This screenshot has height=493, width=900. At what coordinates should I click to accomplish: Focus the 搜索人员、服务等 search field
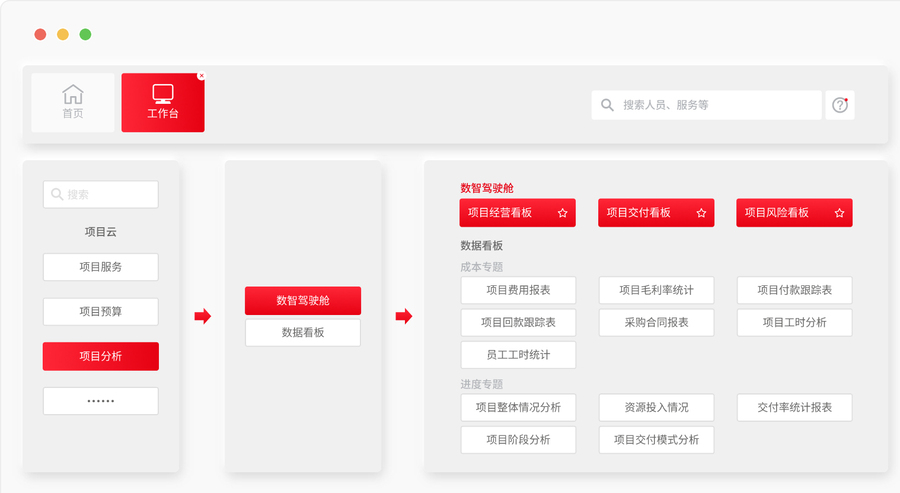click(710, 105)
